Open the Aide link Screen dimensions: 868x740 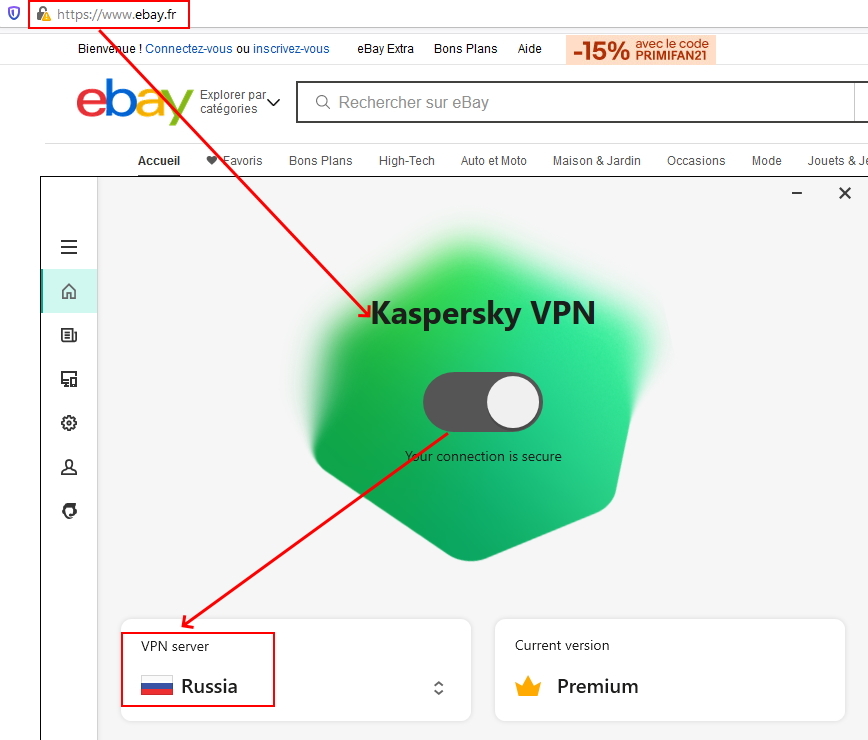pyautogui.click(x=529, y=49)
